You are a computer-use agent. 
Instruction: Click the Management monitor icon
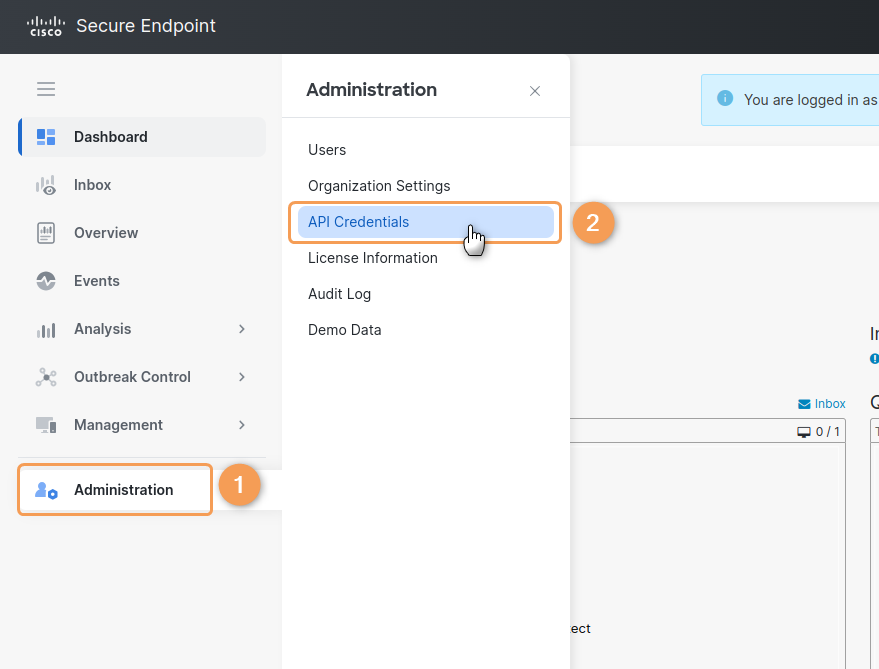[x=46, y=425]
